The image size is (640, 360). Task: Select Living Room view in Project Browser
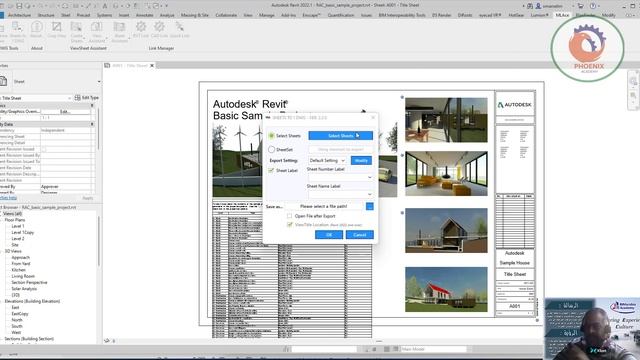point(23,276)
